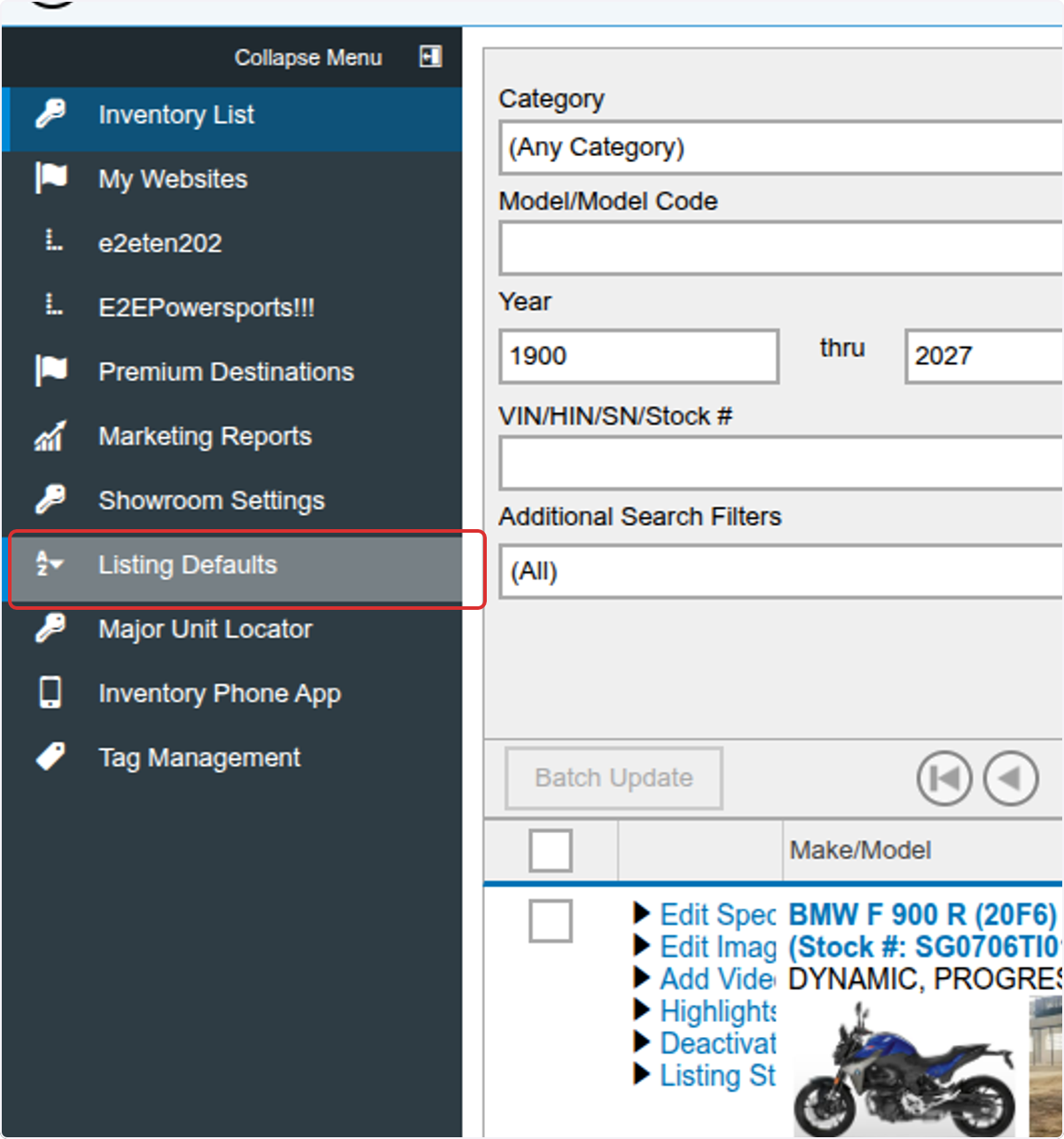Click the triangle beside Add Video
1064x1139 pixels.
point(643,977)
